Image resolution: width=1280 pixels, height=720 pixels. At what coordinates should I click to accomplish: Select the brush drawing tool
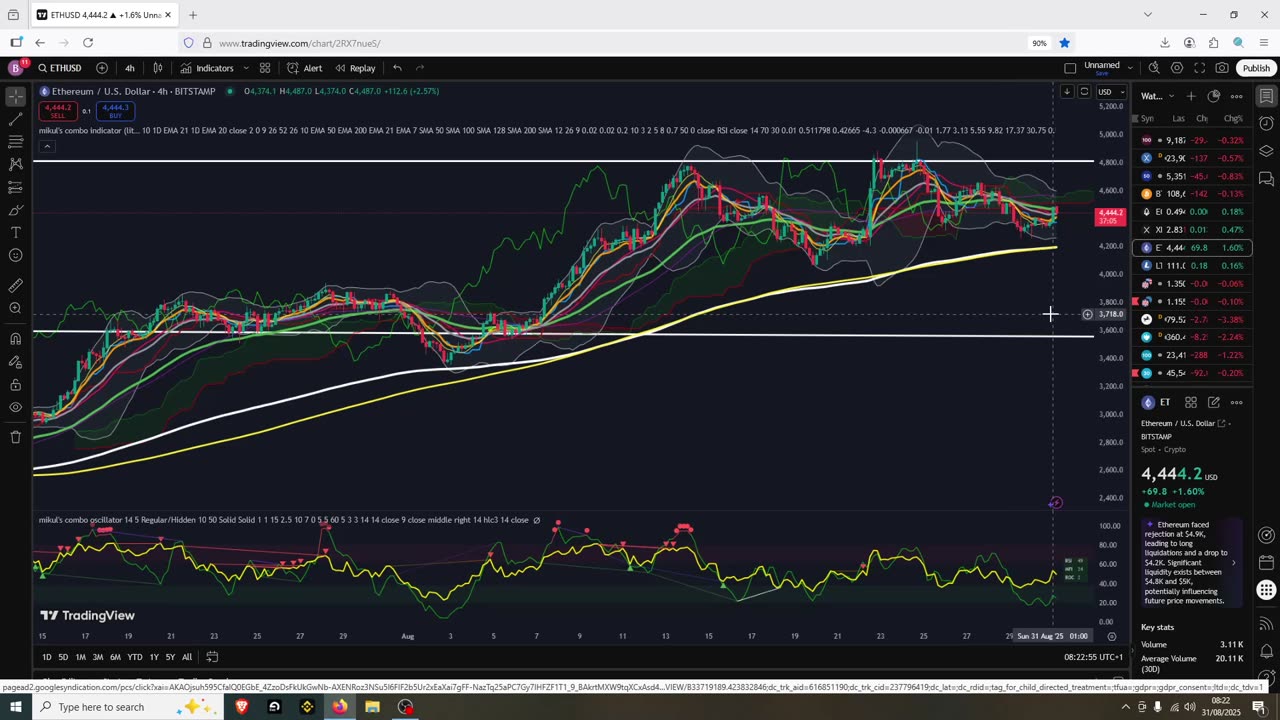point(15,210)
